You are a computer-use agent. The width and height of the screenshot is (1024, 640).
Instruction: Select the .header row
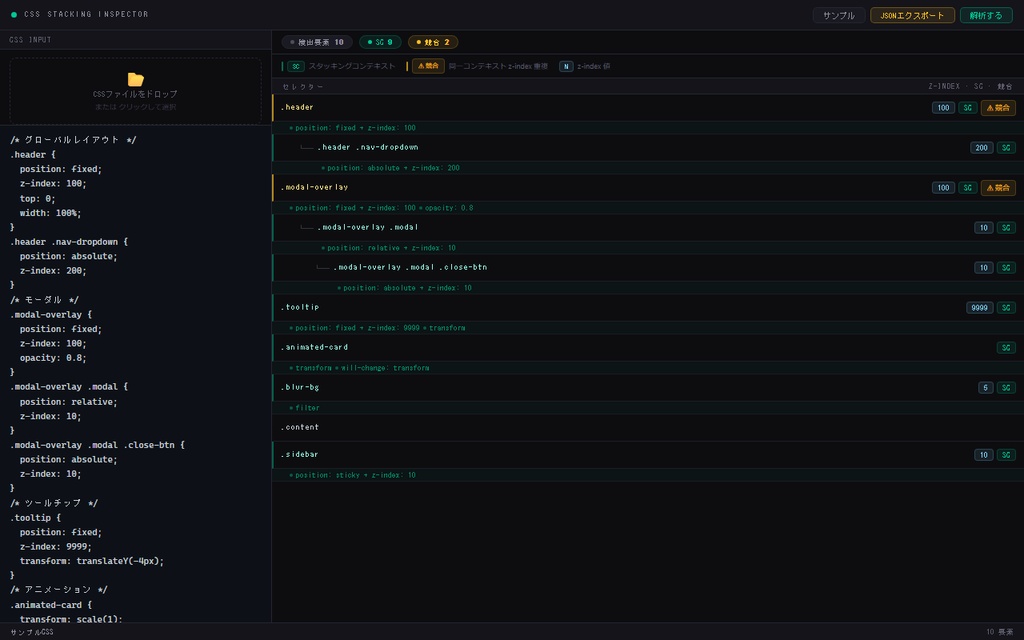648,108
